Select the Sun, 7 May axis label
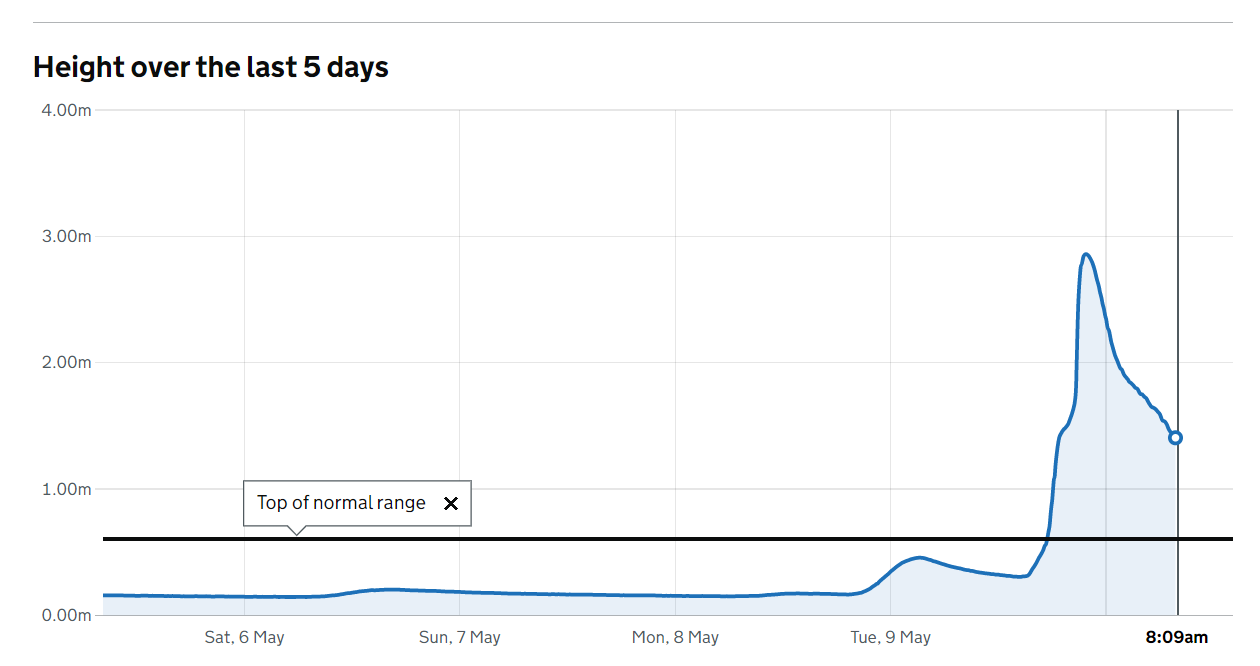This screenshot has height=666, width=1260. point(460,637)
